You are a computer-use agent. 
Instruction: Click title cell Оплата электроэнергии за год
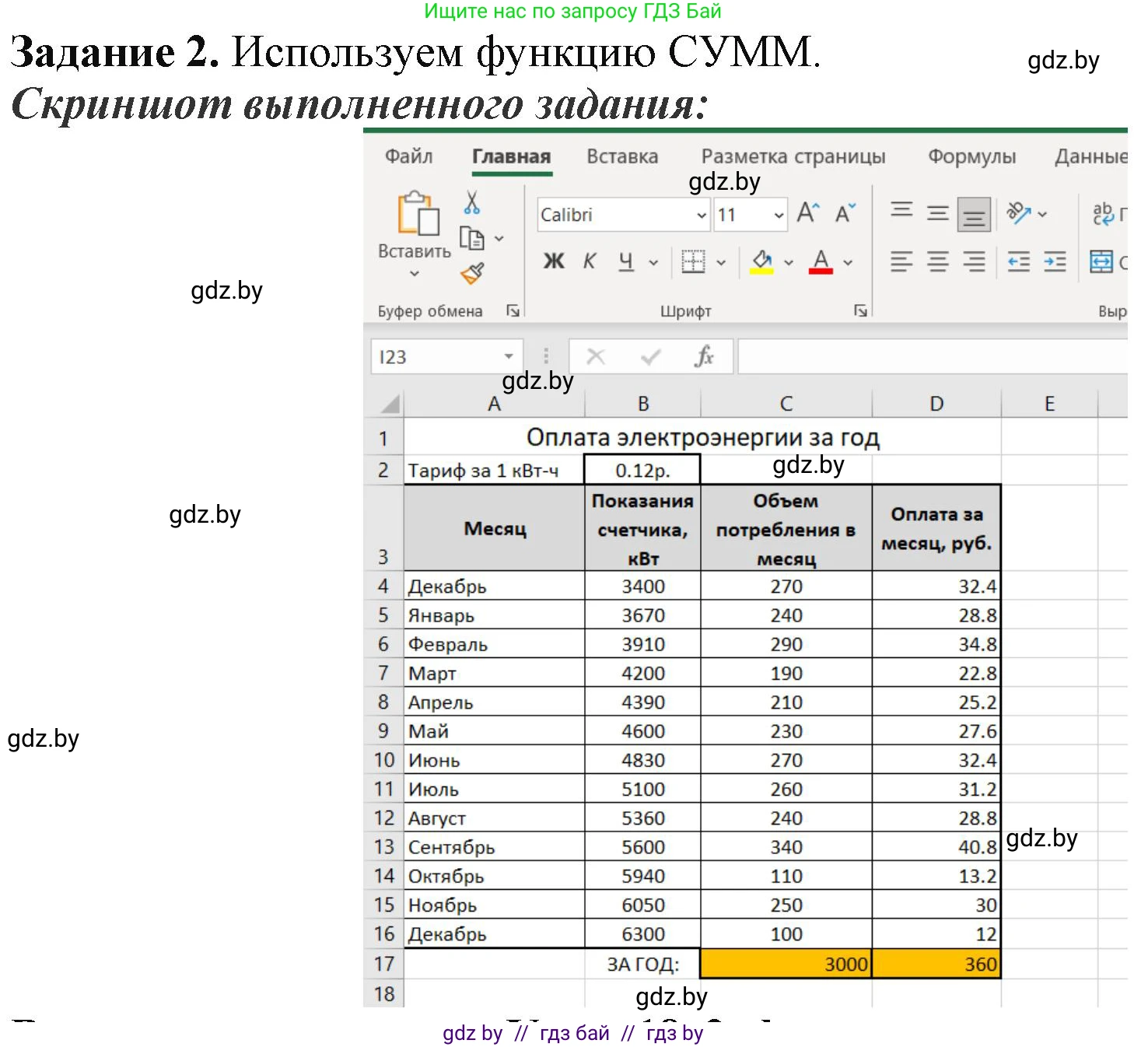702,437
